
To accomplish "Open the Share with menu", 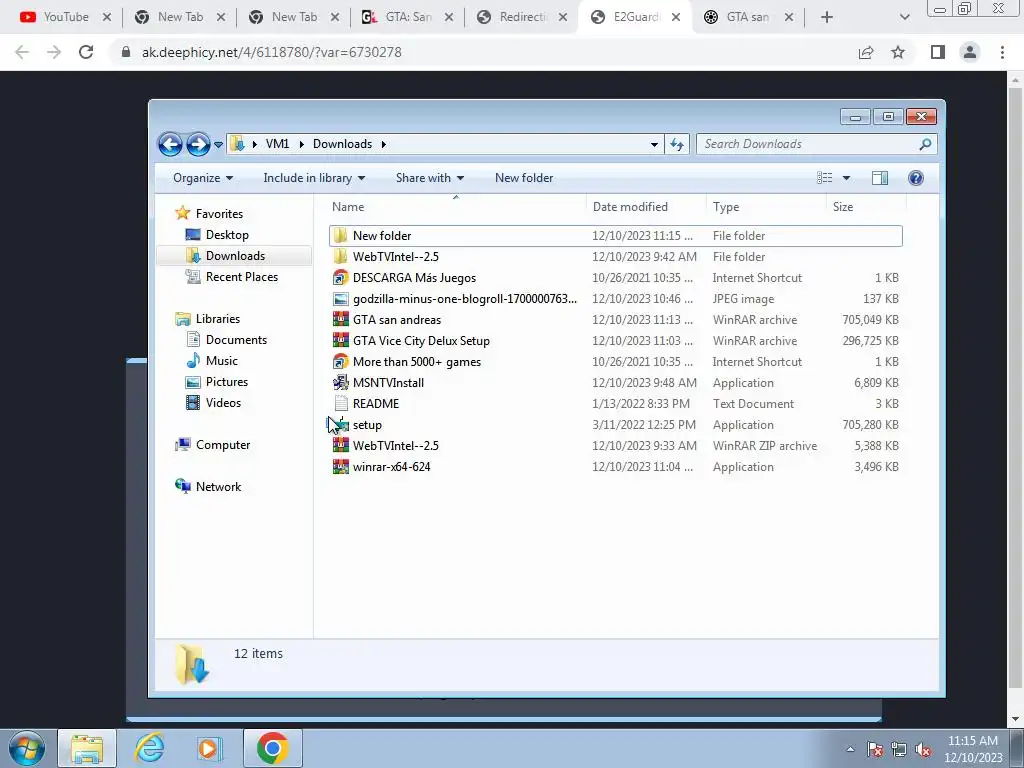I will tap(430, 178).
